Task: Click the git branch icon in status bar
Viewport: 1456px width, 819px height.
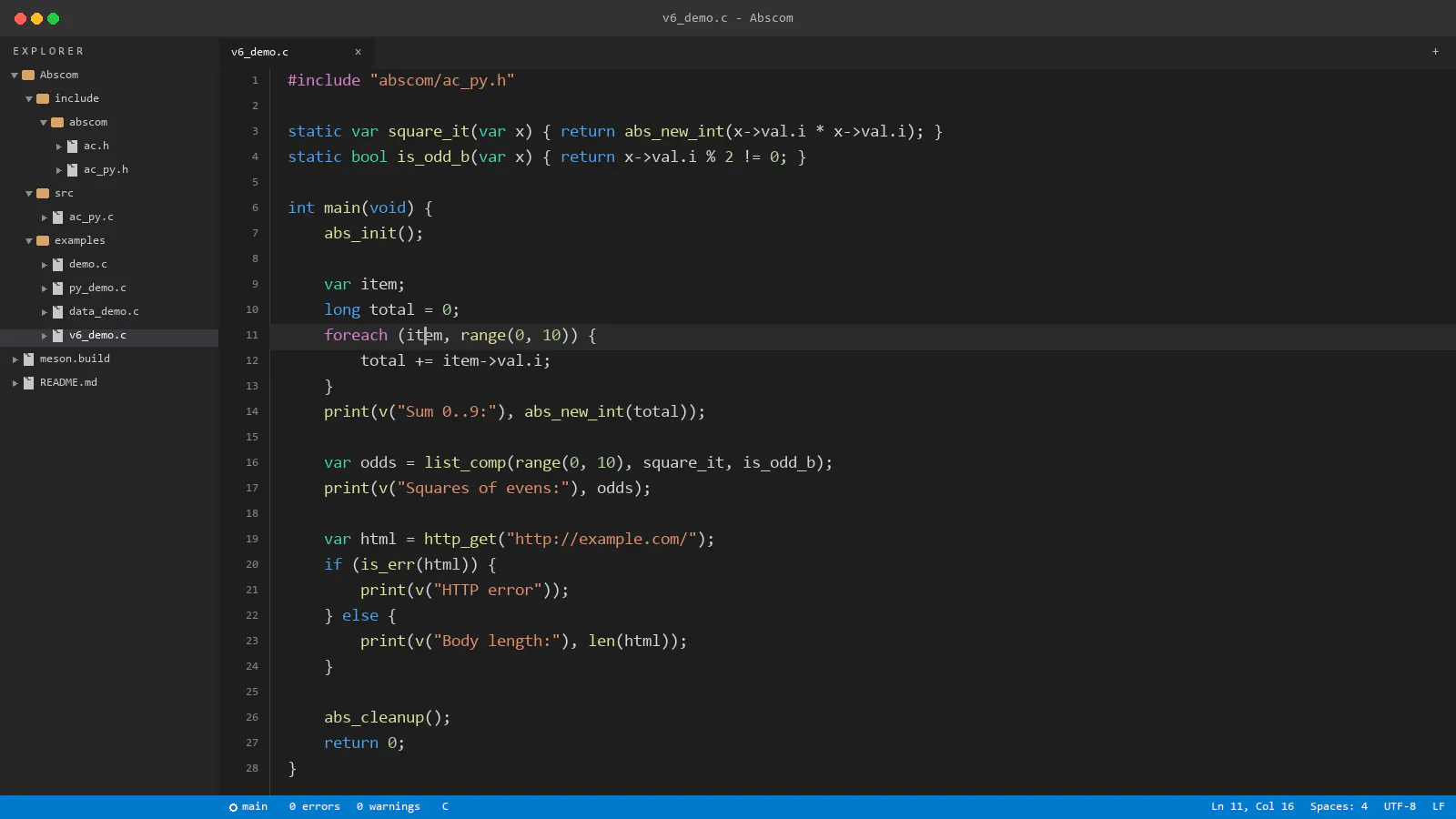Action: (233, 807)
